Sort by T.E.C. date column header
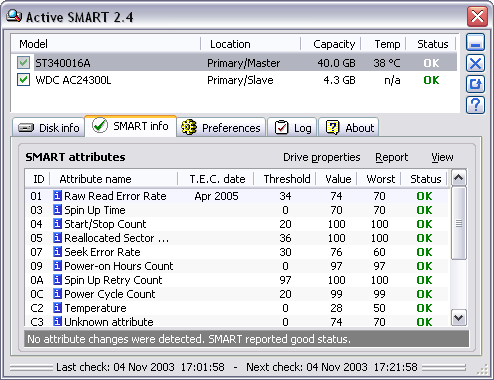 216,179
